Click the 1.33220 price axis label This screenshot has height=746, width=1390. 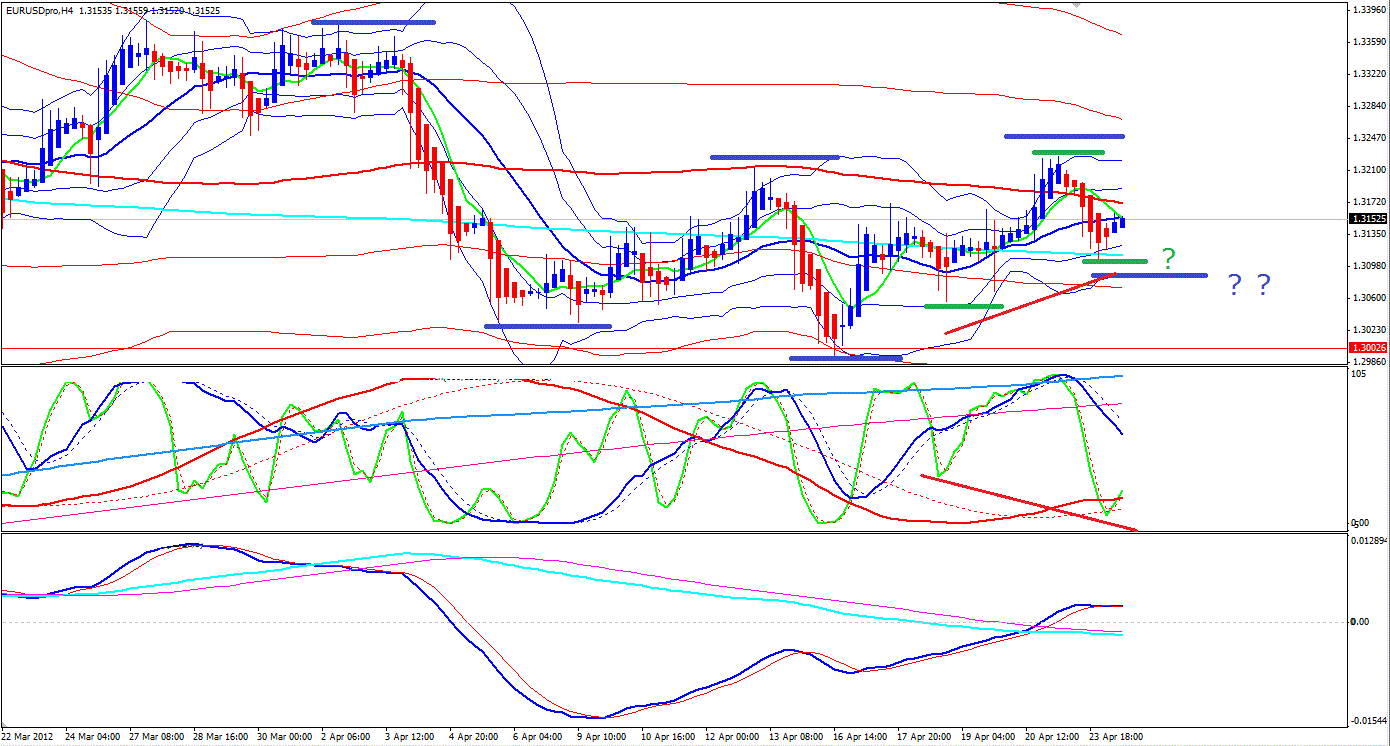1367,74
